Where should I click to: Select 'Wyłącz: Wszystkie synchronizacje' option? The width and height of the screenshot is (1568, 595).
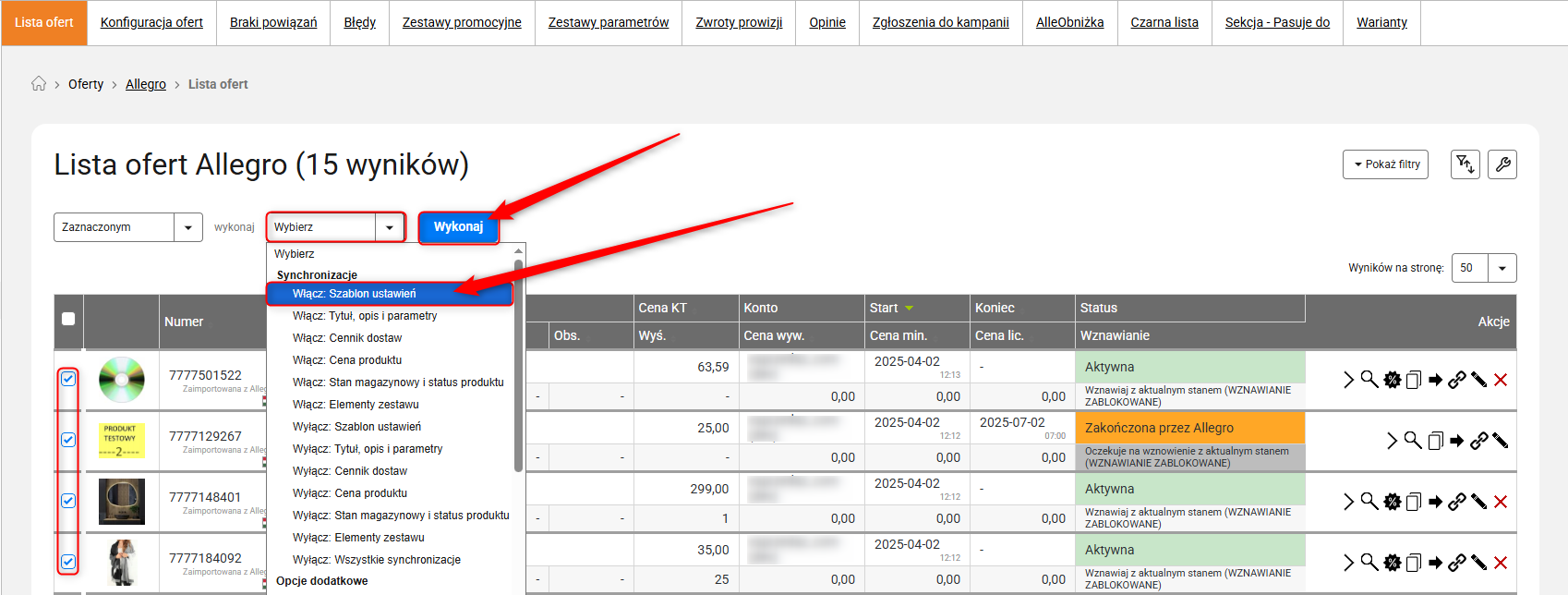(390, 560)
